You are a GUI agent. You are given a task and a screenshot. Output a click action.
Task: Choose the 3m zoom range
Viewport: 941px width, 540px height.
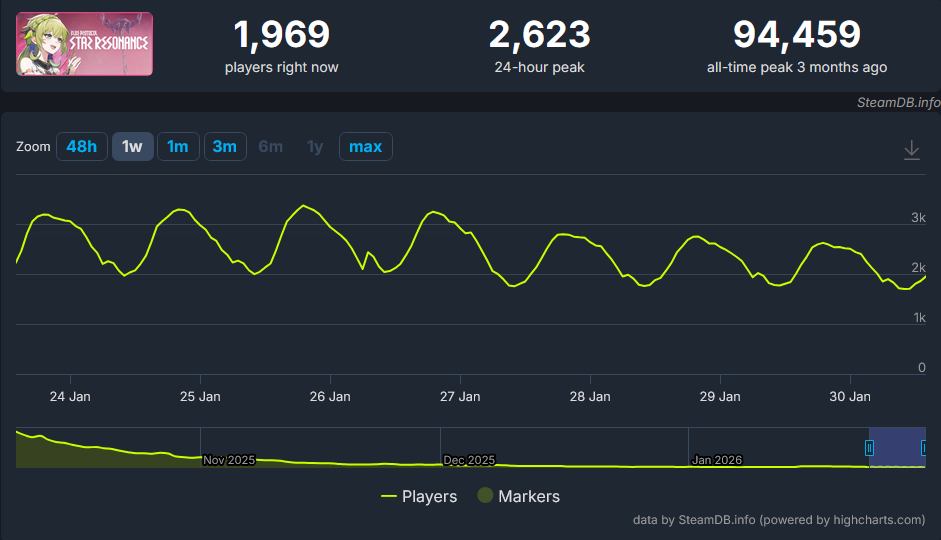[225, 146]
